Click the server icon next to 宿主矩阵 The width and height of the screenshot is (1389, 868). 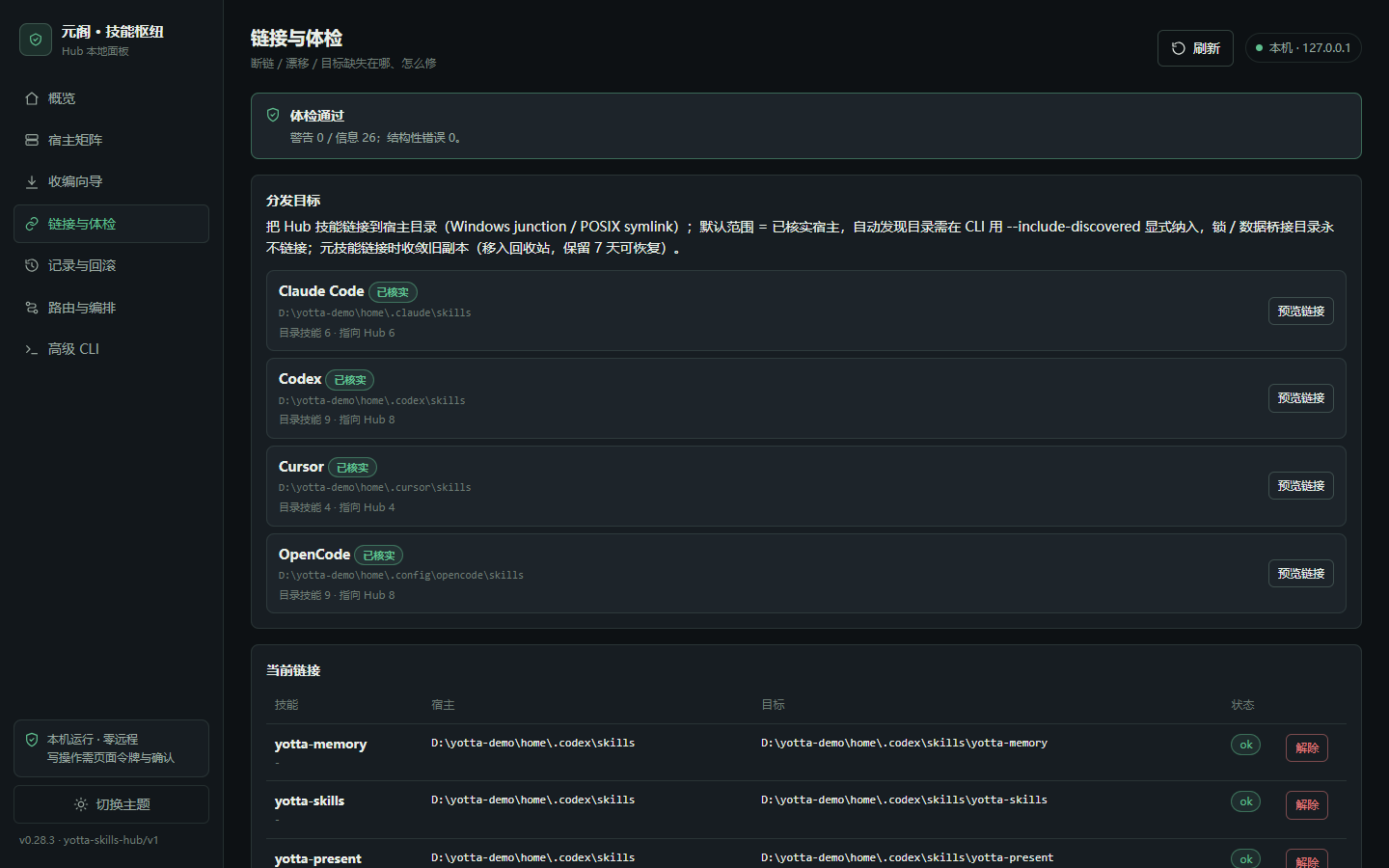[x=32, y=140]
